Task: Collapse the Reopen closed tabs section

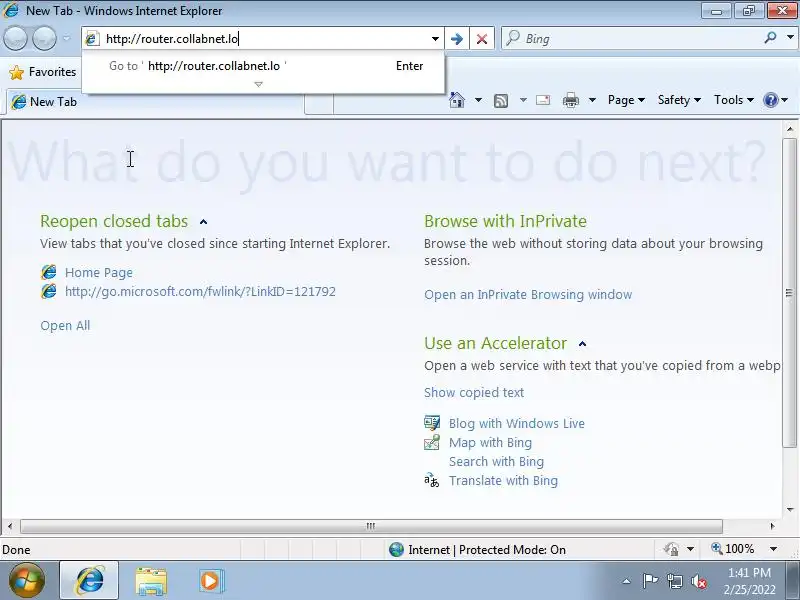Action: pyautogui.click(x=204, y=222)
